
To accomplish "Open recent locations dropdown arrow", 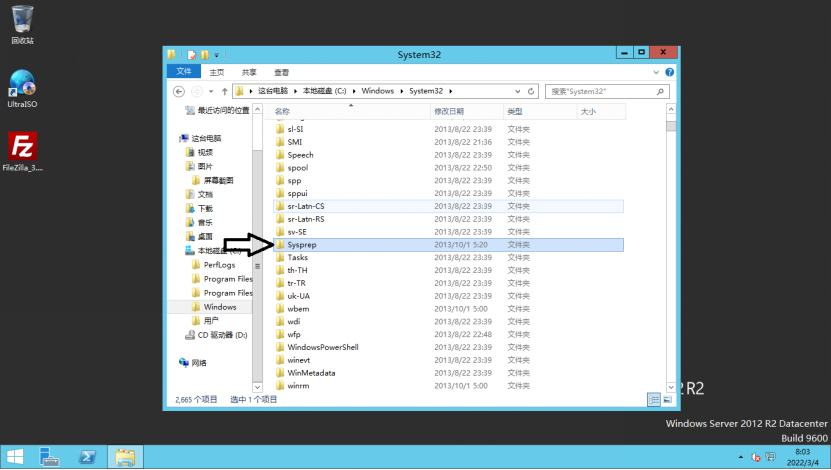I will 211,91.
